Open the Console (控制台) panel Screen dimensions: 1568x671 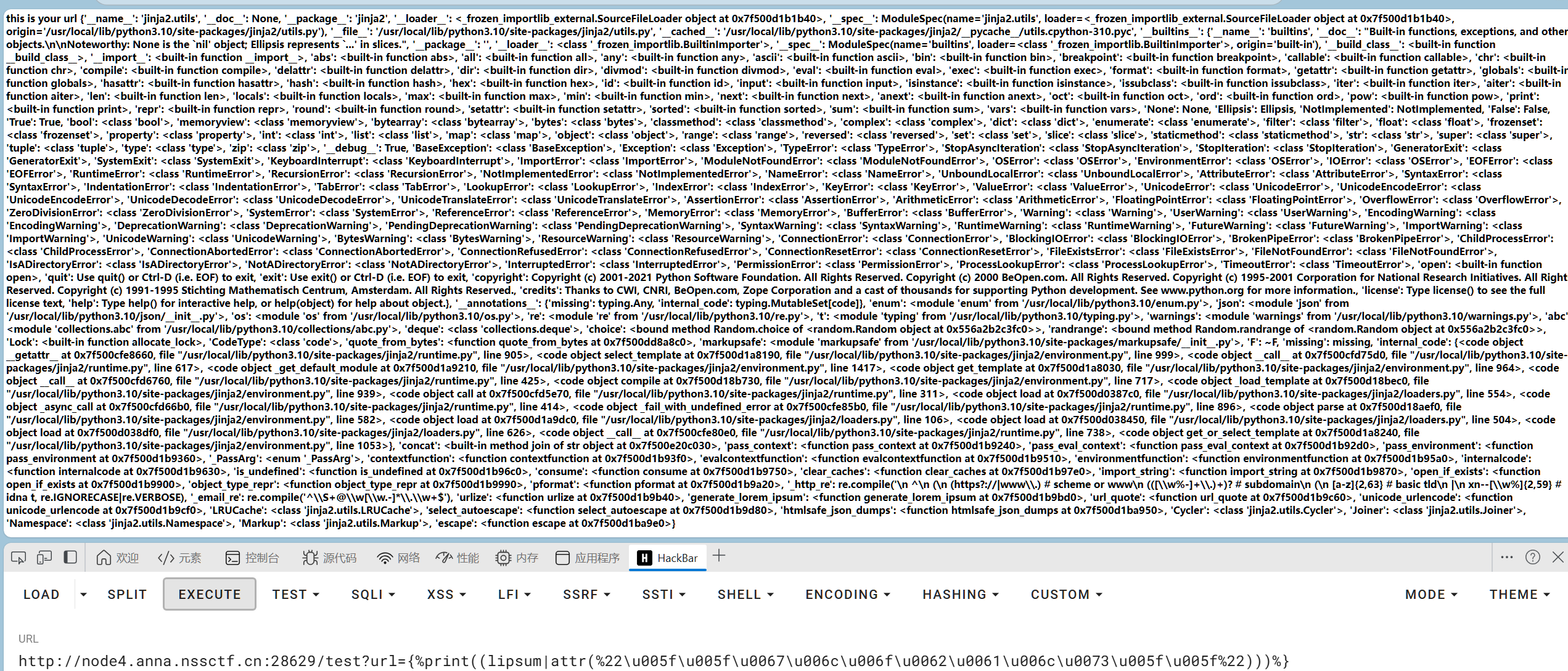point(252,558)
